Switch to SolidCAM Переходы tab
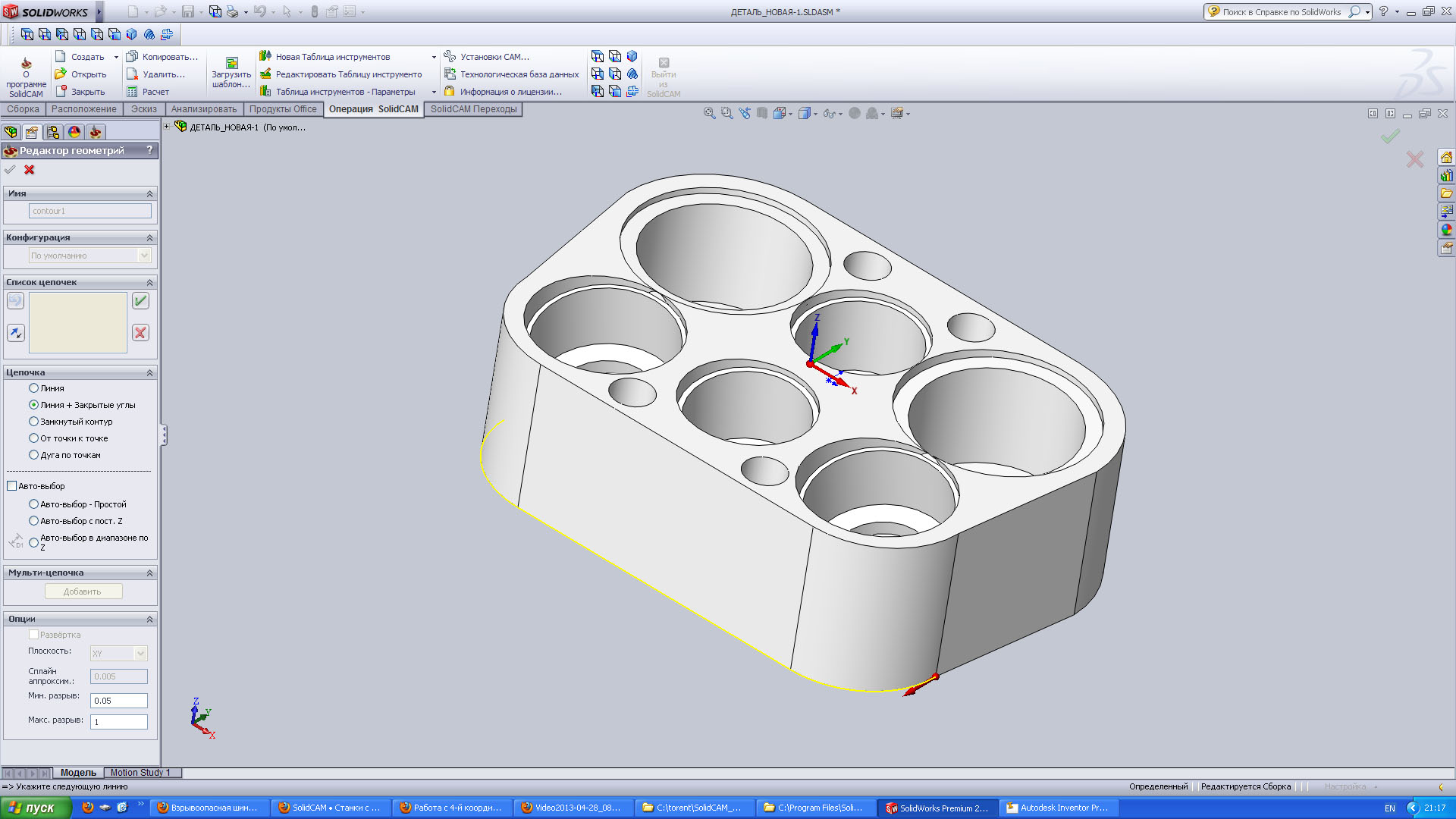The image size is (1456, 819). 473,109
